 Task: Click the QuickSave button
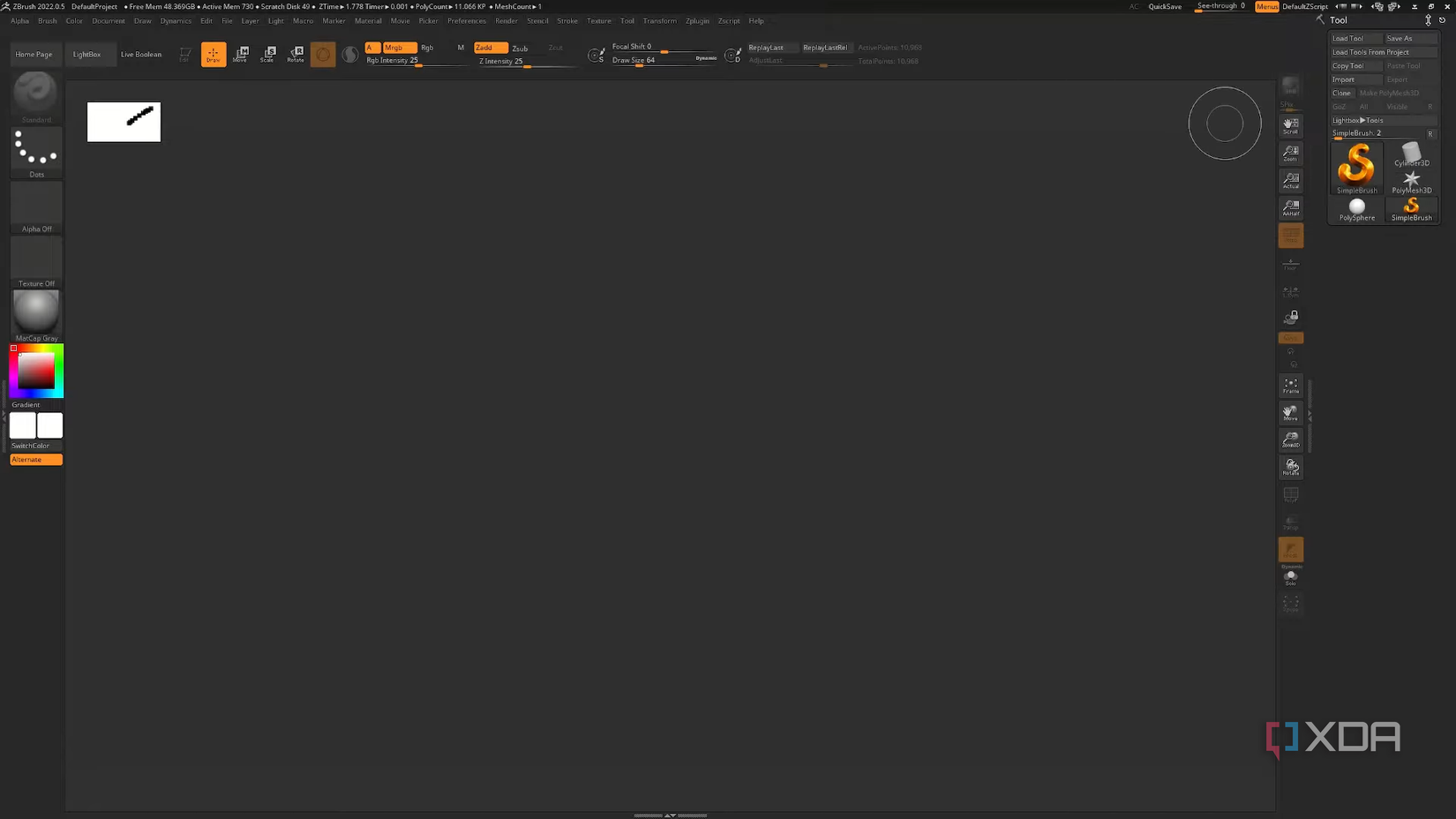tap(1165, 7)
